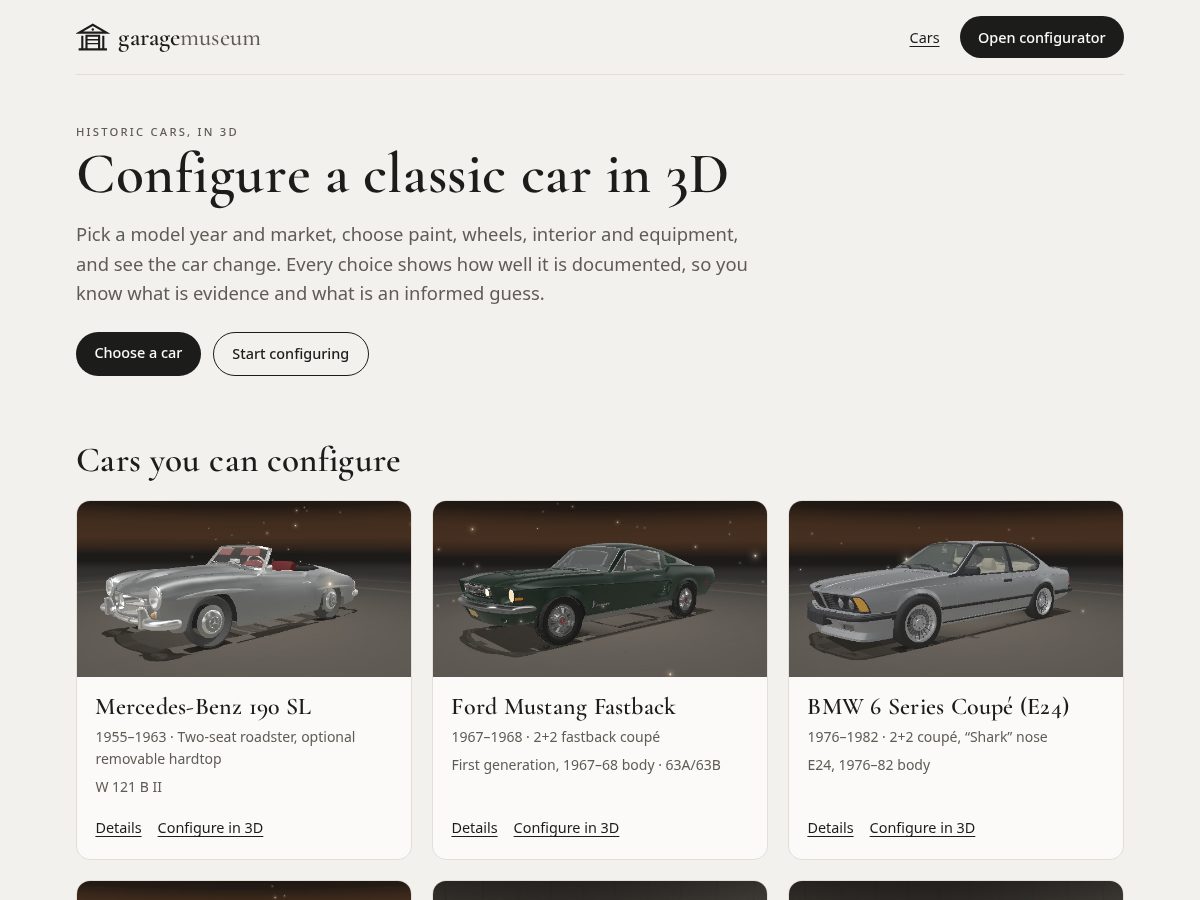The width and height of the screenshot is (1200, 900).
Task: Click the 1955–1963 two-seat roadster description
Action: coord(225,748)
